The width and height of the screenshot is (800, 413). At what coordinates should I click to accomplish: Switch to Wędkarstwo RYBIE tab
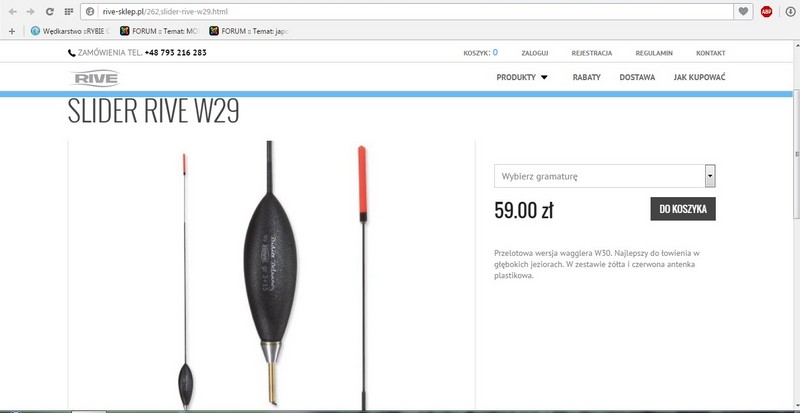click(x=70, y=31)
